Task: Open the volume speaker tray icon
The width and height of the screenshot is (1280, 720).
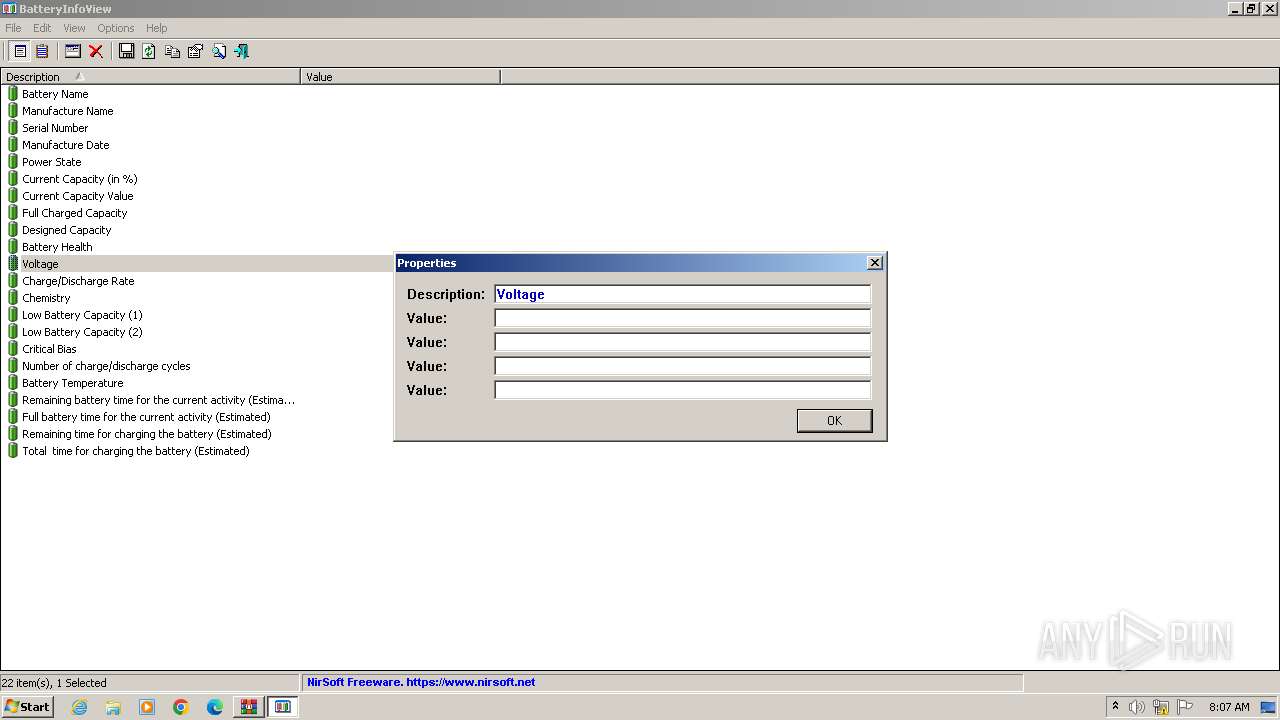Action: (x=1136, y=707)
